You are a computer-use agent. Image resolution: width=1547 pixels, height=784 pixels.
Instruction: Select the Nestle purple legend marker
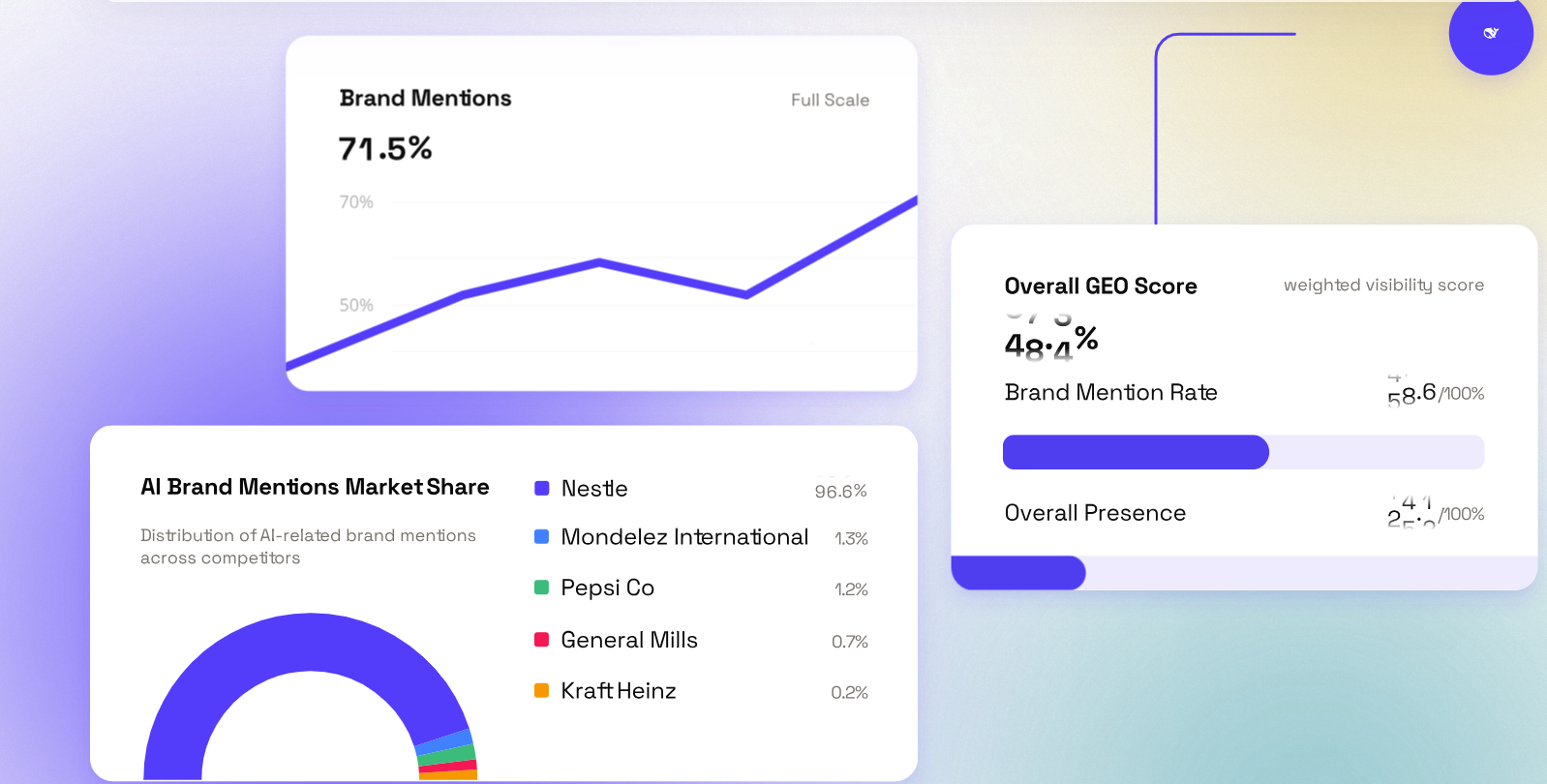click(542, 488)
